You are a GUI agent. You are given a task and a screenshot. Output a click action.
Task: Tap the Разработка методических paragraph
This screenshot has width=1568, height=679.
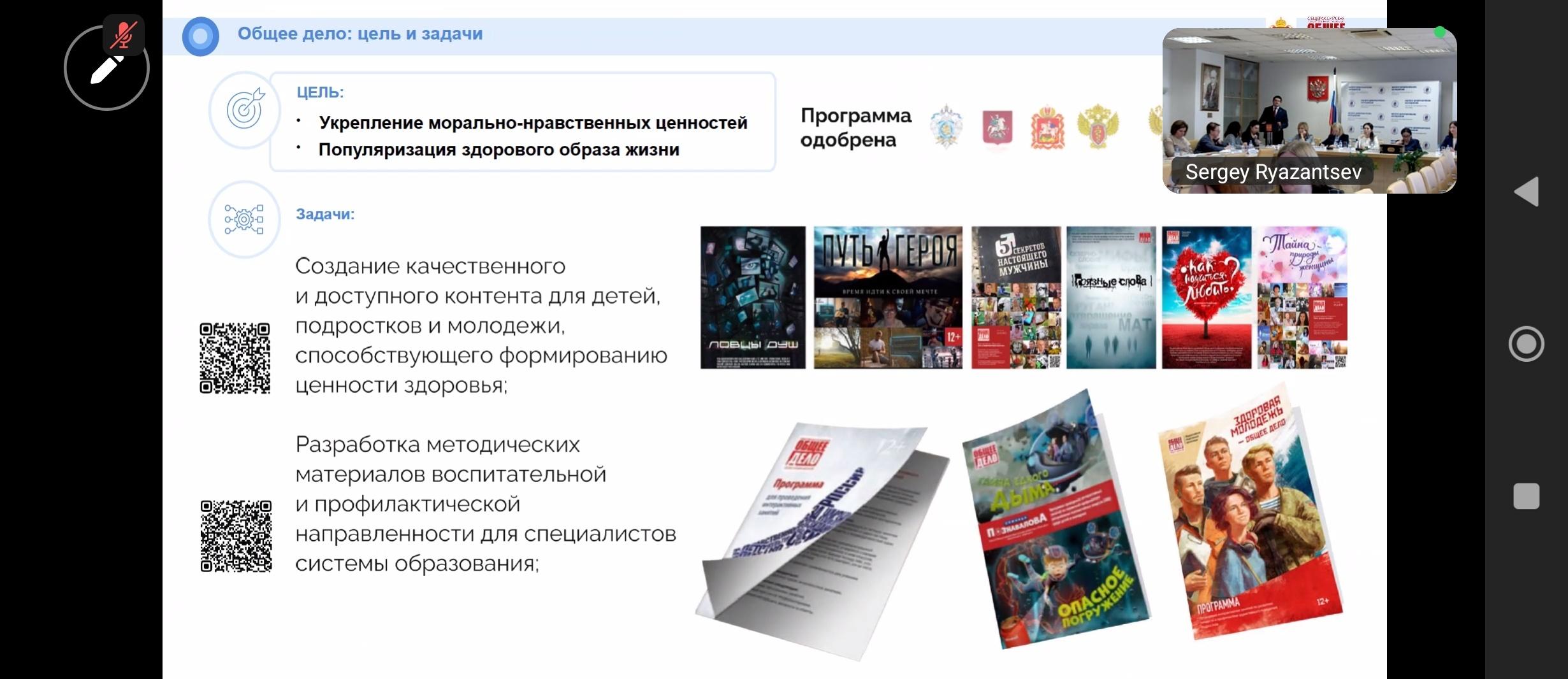(x=486, y=504)
